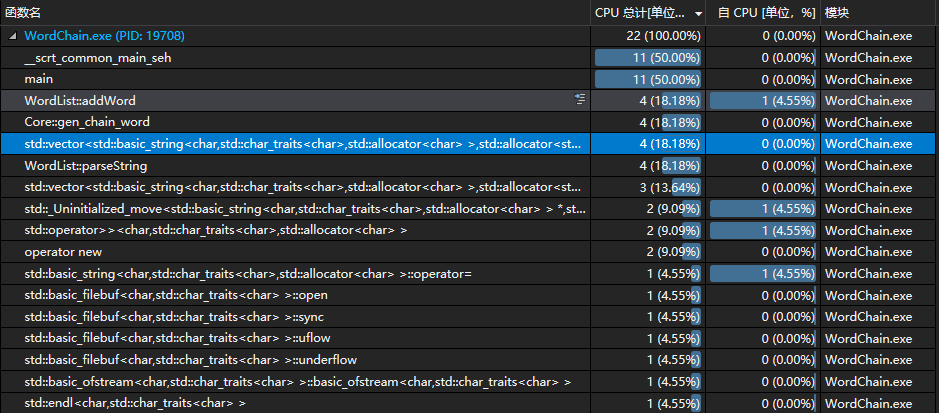This screenshot has height=413, width=939.
Task: Click the 2 (9.09%) cell of std::operator>>
Action: click(647, 230)
